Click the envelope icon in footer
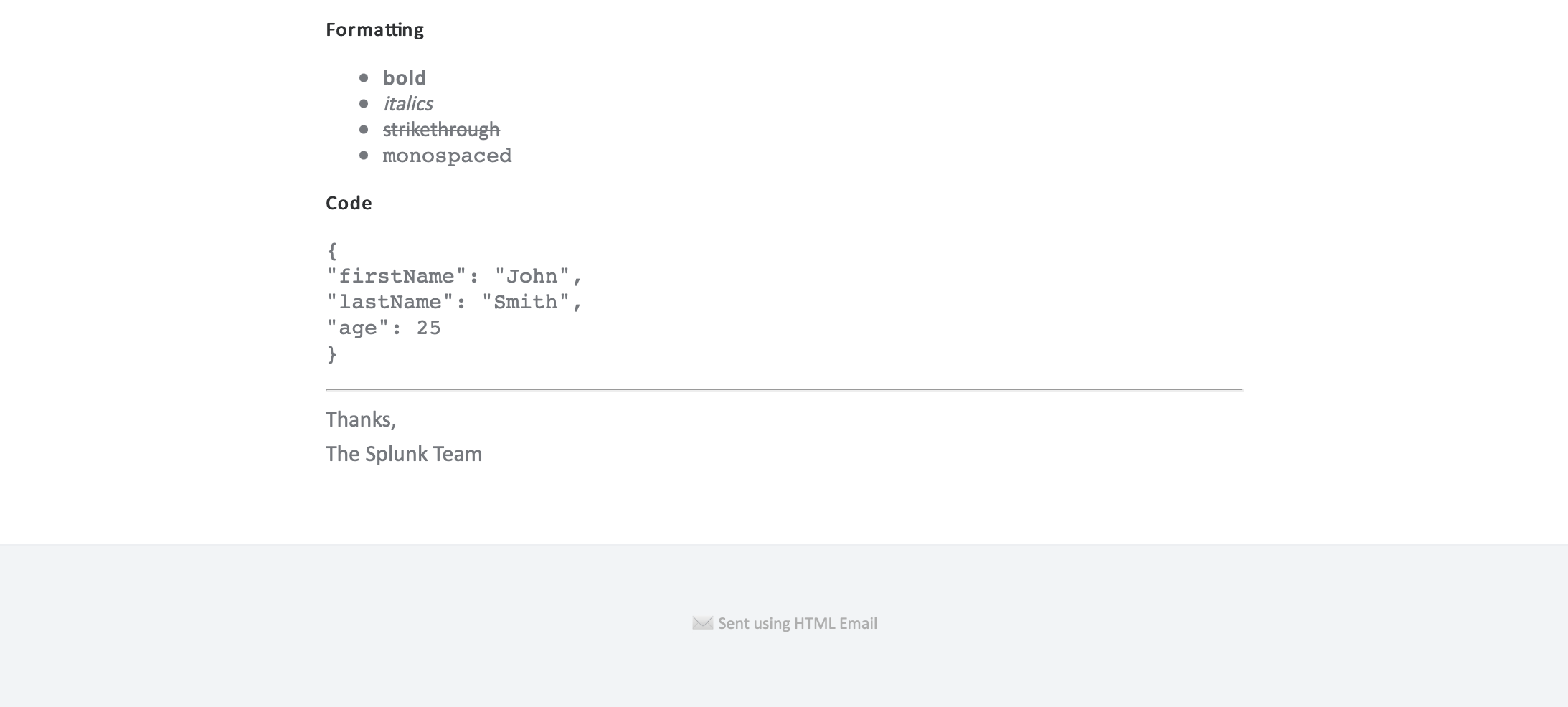The image size is (1568, 707). click(x=702, y=623)
